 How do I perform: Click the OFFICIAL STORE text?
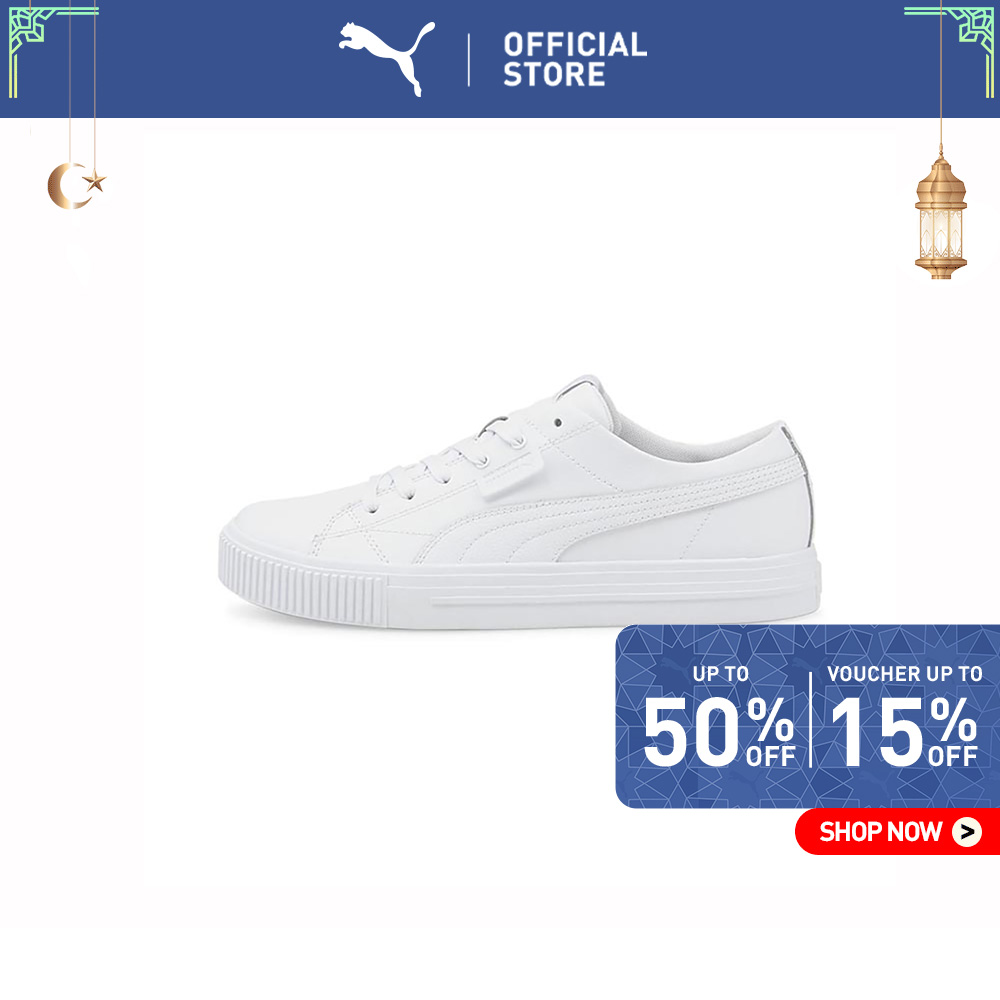[x=575, y=59]
